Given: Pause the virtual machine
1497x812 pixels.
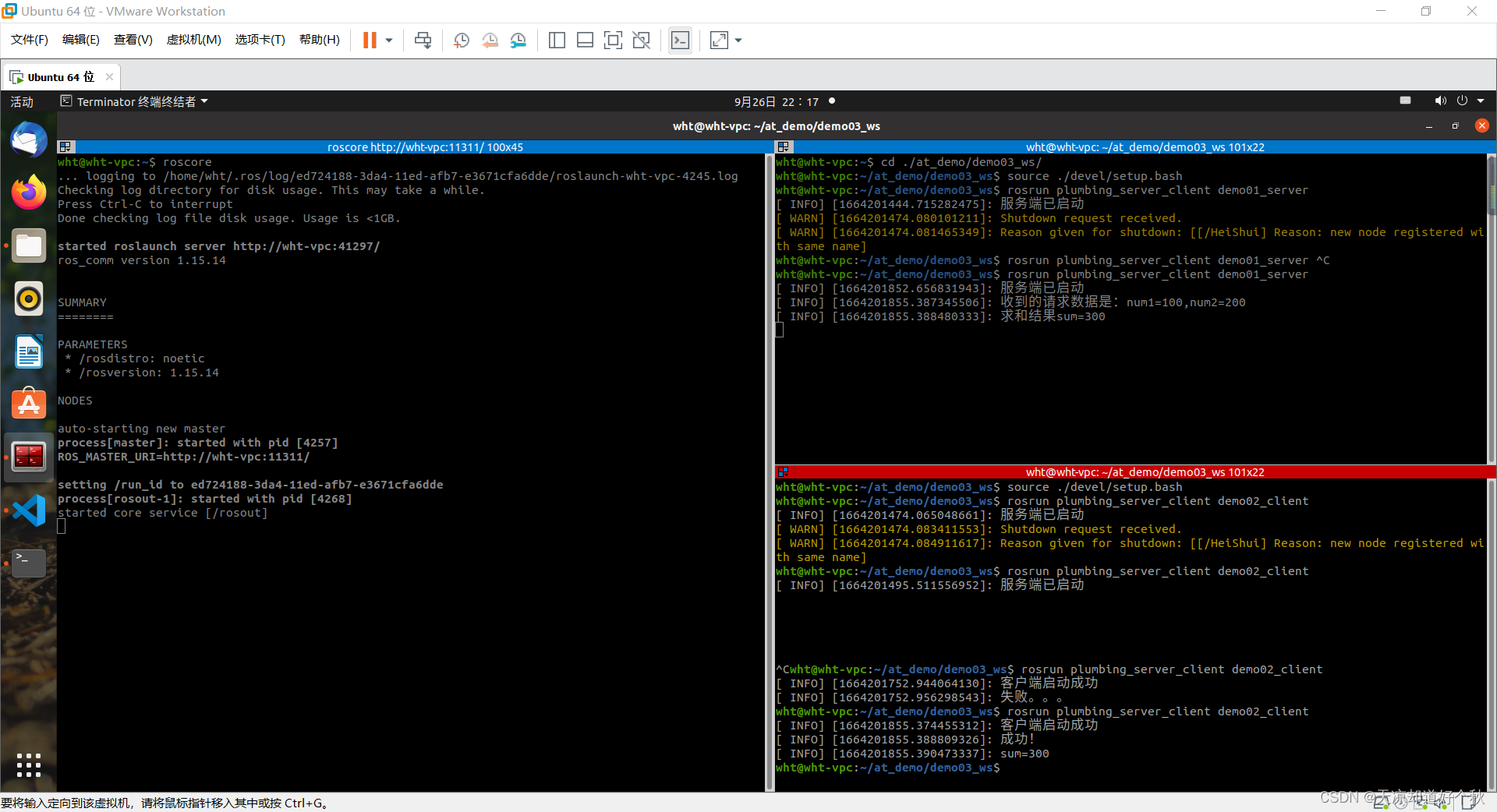Looking at the screenshot, I should point(370,40).
